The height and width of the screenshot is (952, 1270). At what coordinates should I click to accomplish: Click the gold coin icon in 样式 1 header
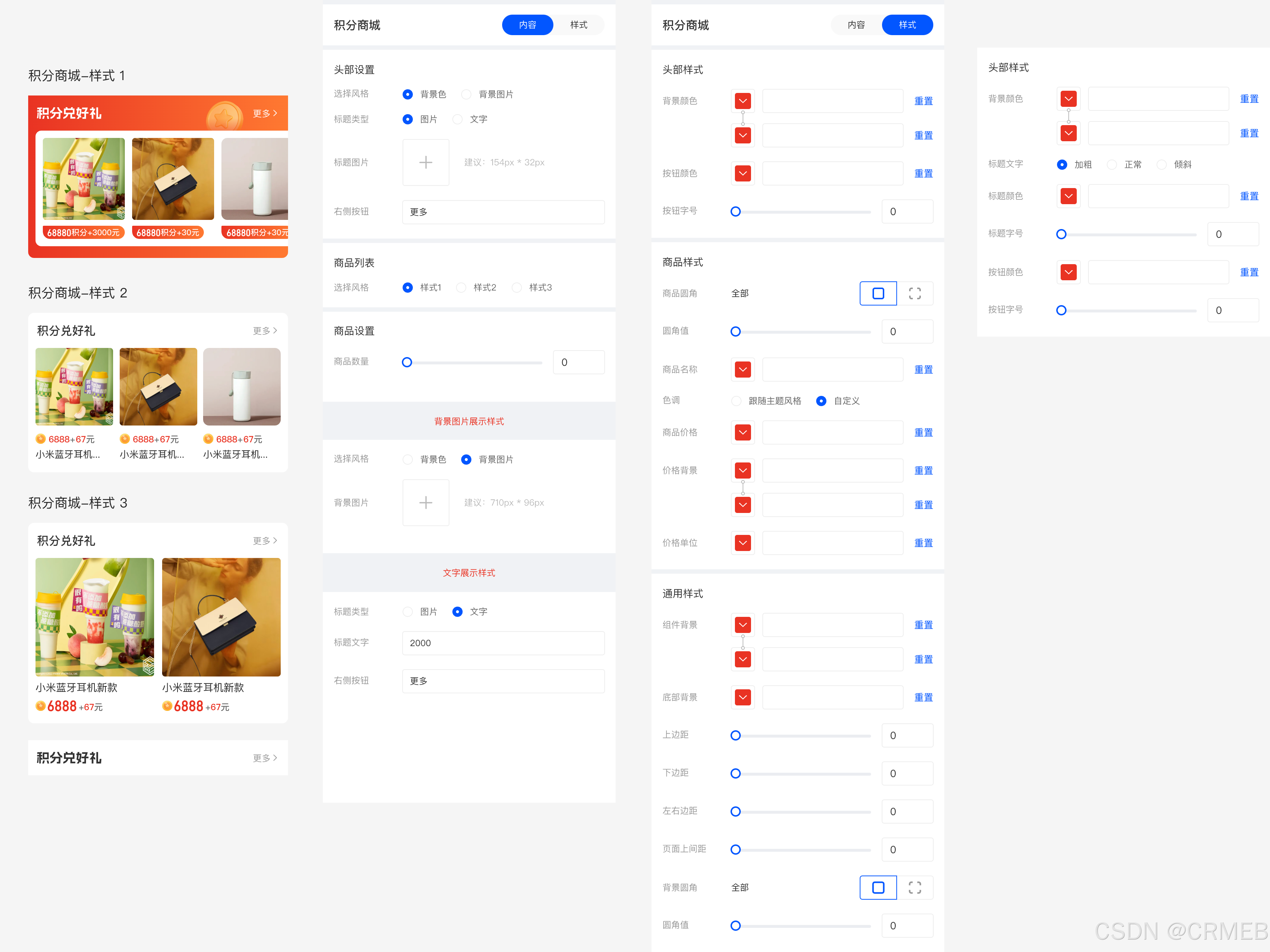[224, 116]
